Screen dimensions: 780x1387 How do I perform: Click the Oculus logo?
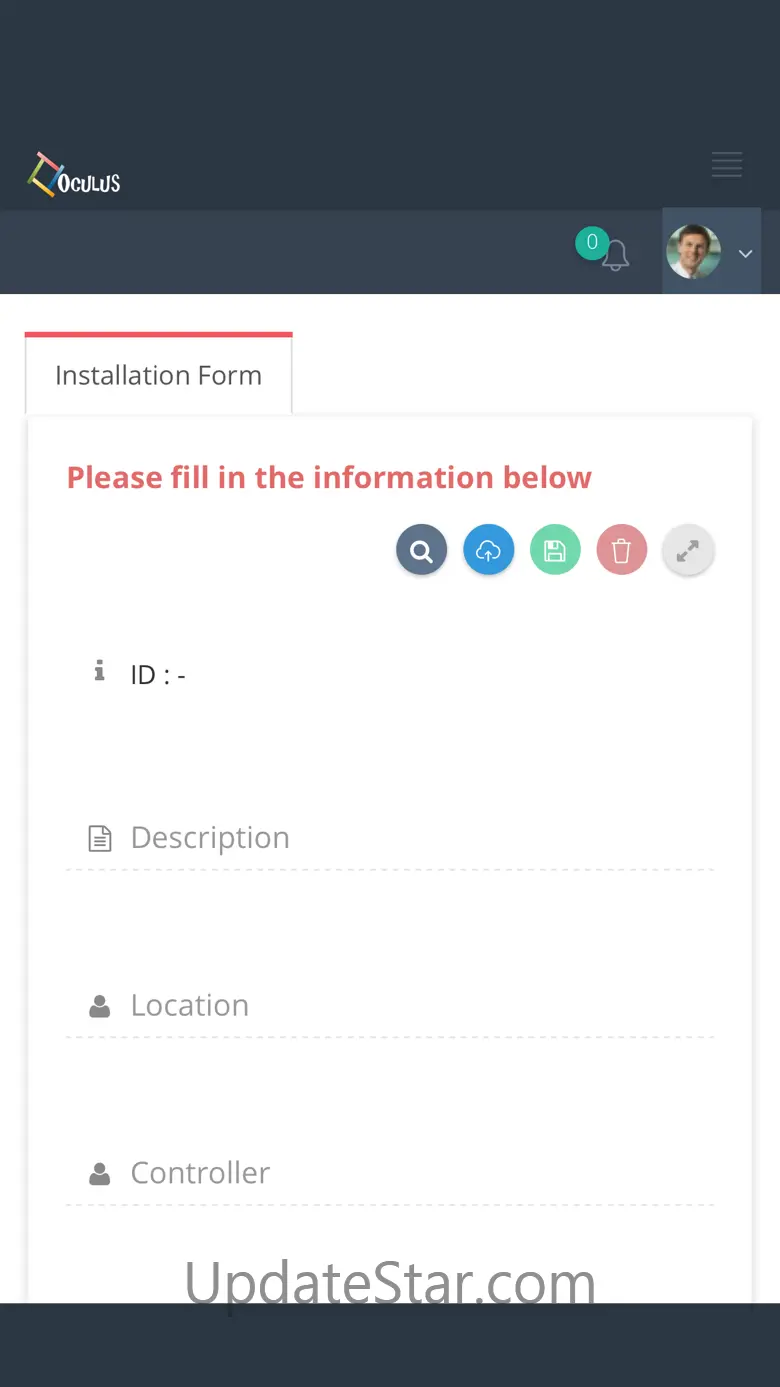point(74,175)
